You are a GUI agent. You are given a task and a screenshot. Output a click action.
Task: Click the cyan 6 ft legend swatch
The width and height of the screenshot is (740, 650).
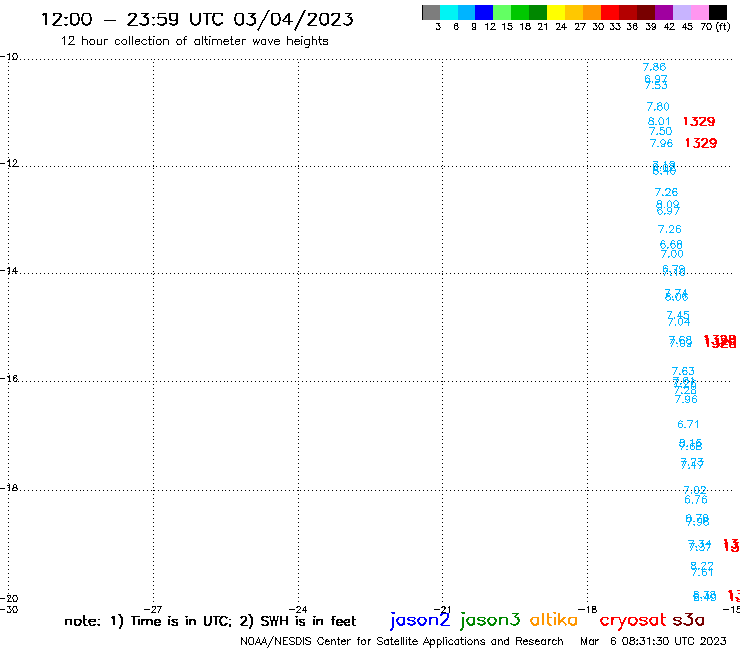click(x=449, y=12)
